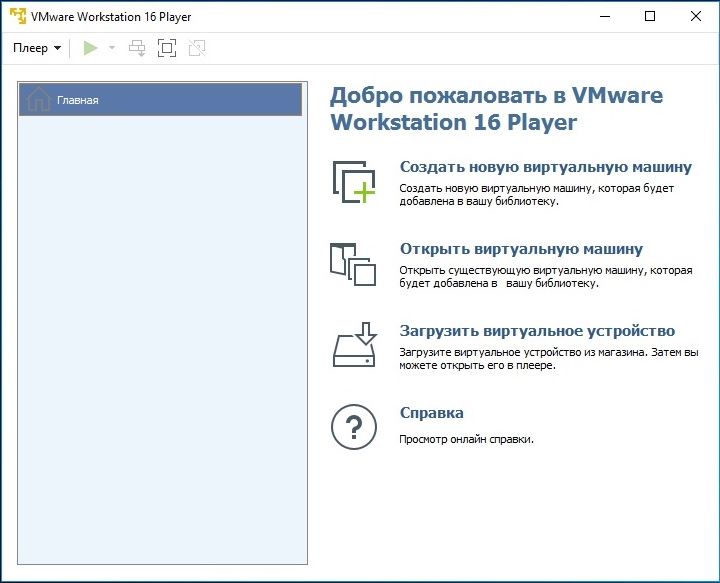
Task: Click the Unity mode toolbar icon
Action: [x=197, y=48]
